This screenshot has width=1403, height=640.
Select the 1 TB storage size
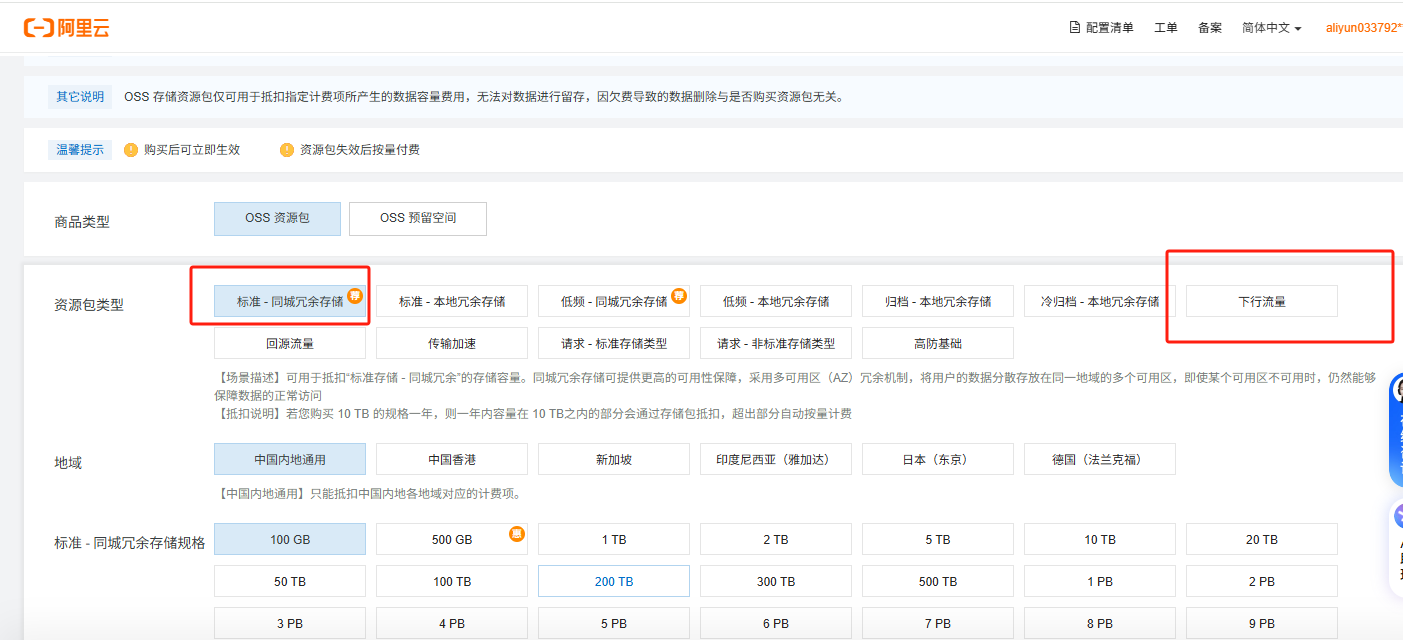(x=614, y=539)
